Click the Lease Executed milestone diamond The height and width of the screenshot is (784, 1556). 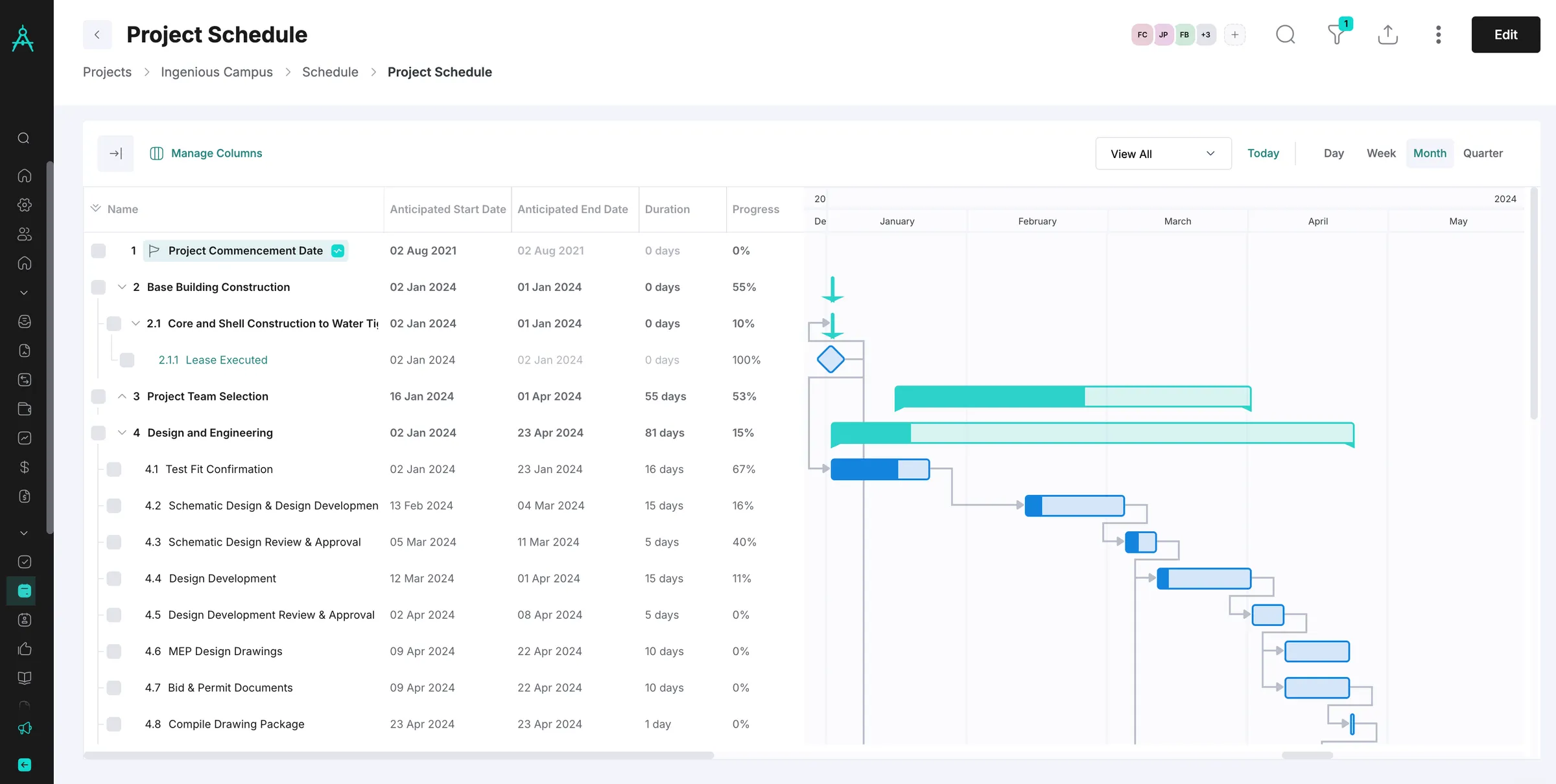(831, 360)
